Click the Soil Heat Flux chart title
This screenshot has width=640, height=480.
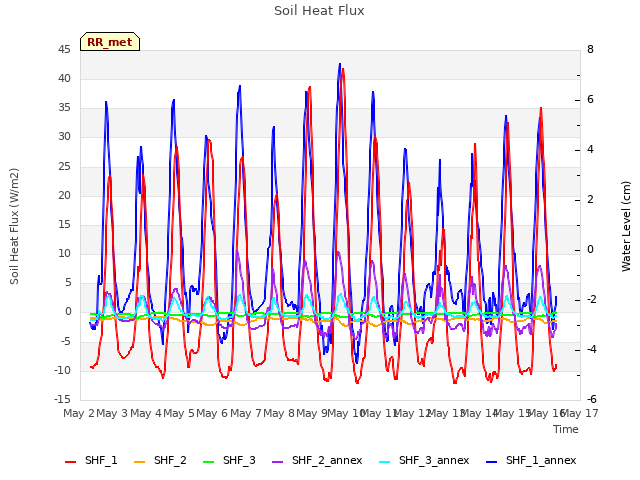click(319, 11)
